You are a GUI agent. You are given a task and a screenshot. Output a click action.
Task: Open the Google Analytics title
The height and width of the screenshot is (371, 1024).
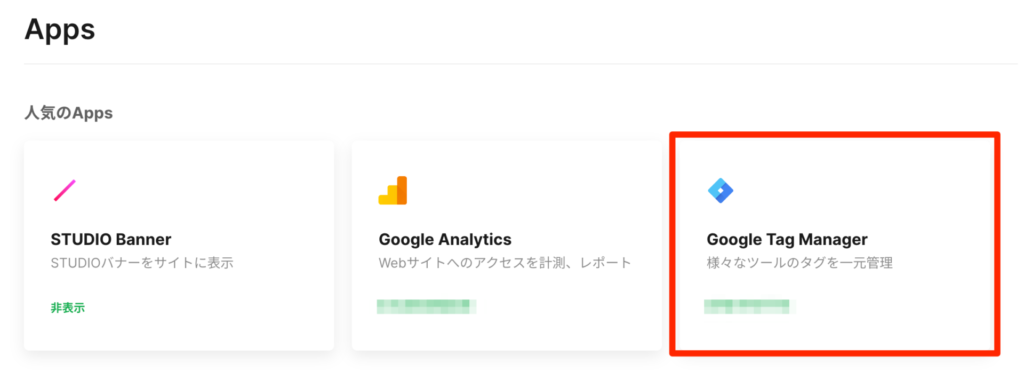coord(445,239)
